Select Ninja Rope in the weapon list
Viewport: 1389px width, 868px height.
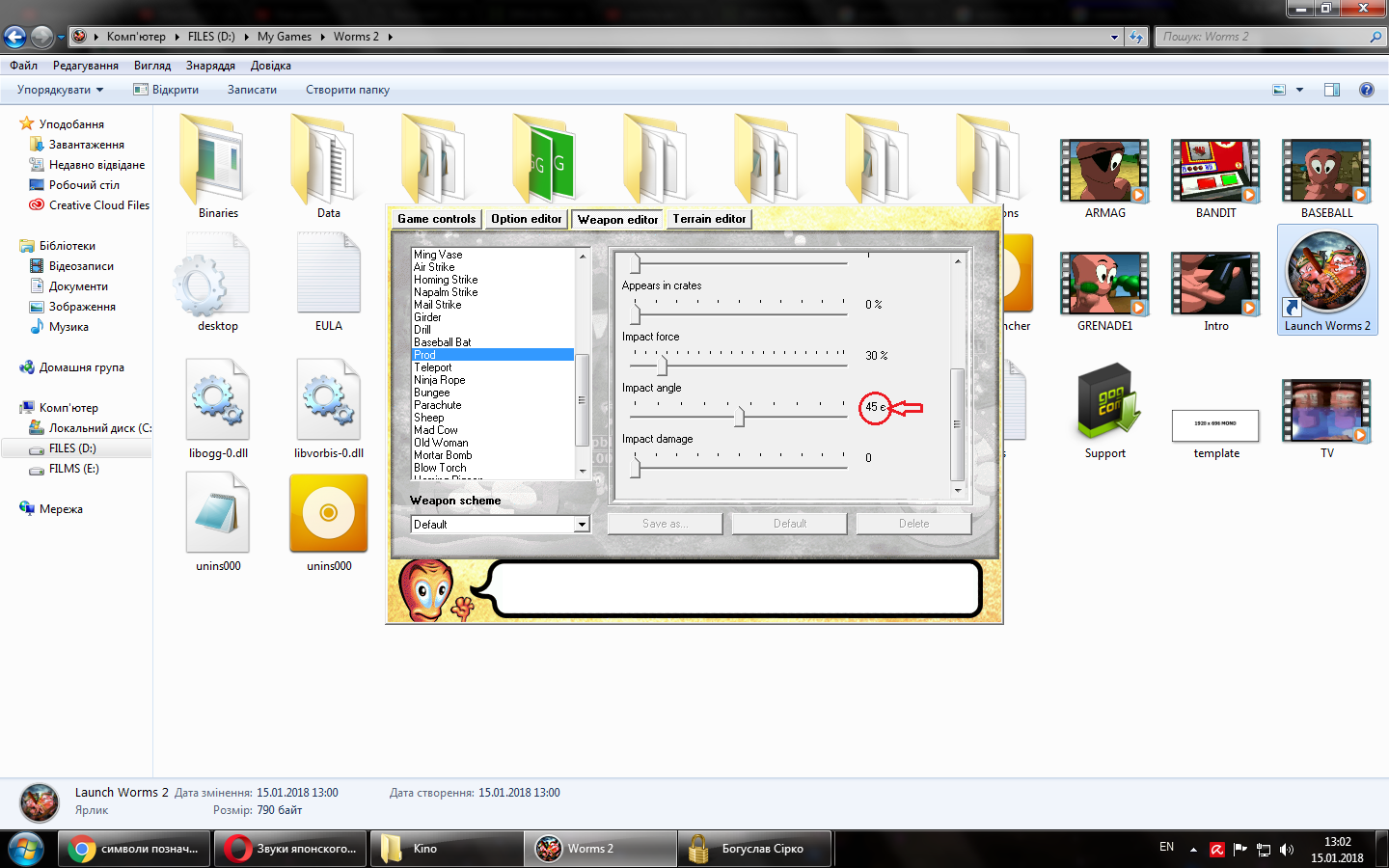coord(493,380)
